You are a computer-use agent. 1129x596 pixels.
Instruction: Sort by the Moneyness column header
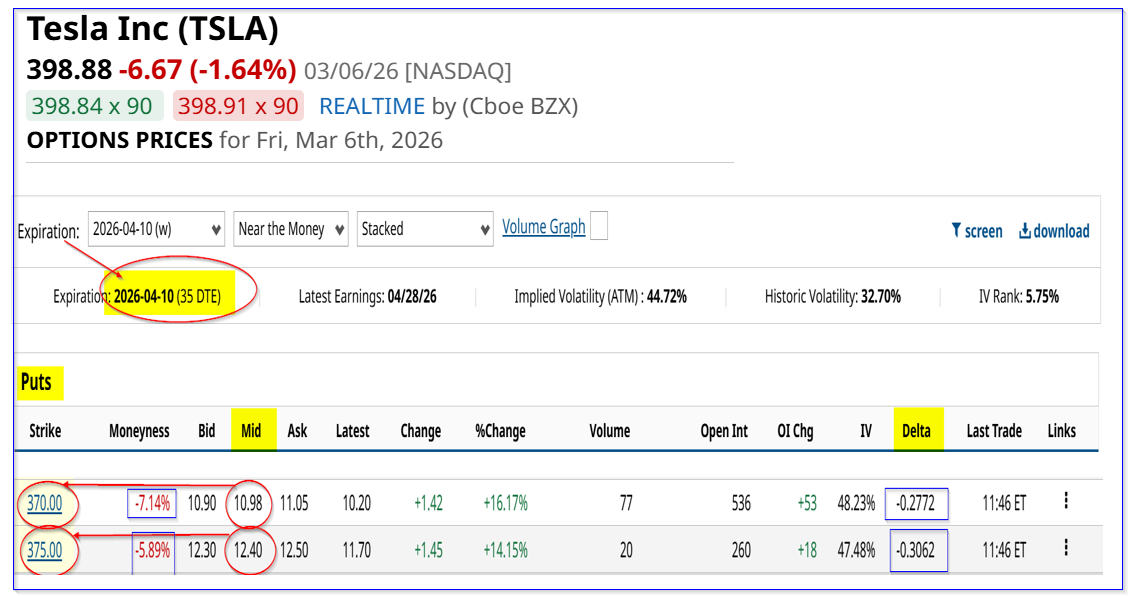pos(139,431)
